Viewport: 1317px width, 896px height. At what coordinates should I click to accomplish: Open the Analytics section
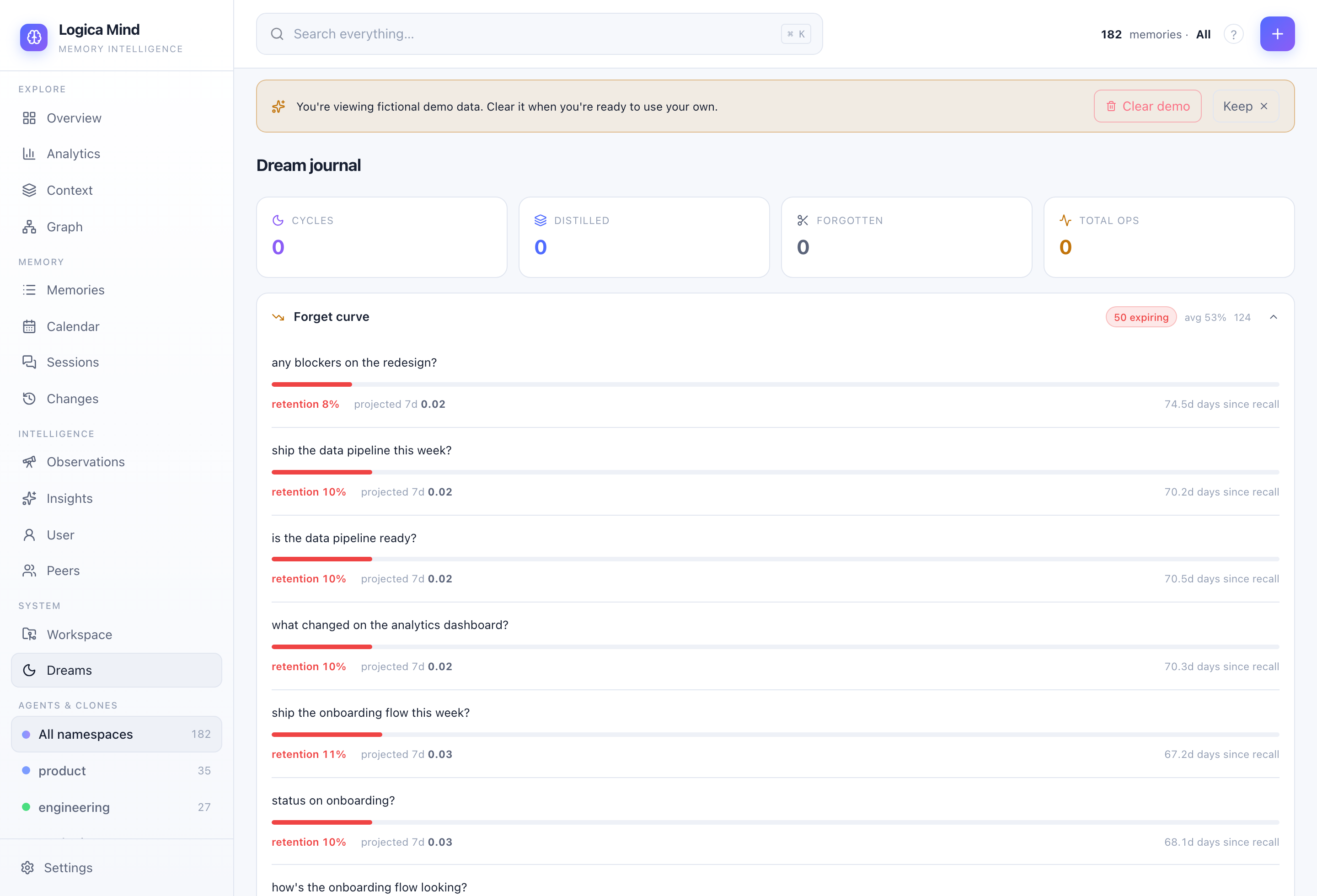pos(117,154)
